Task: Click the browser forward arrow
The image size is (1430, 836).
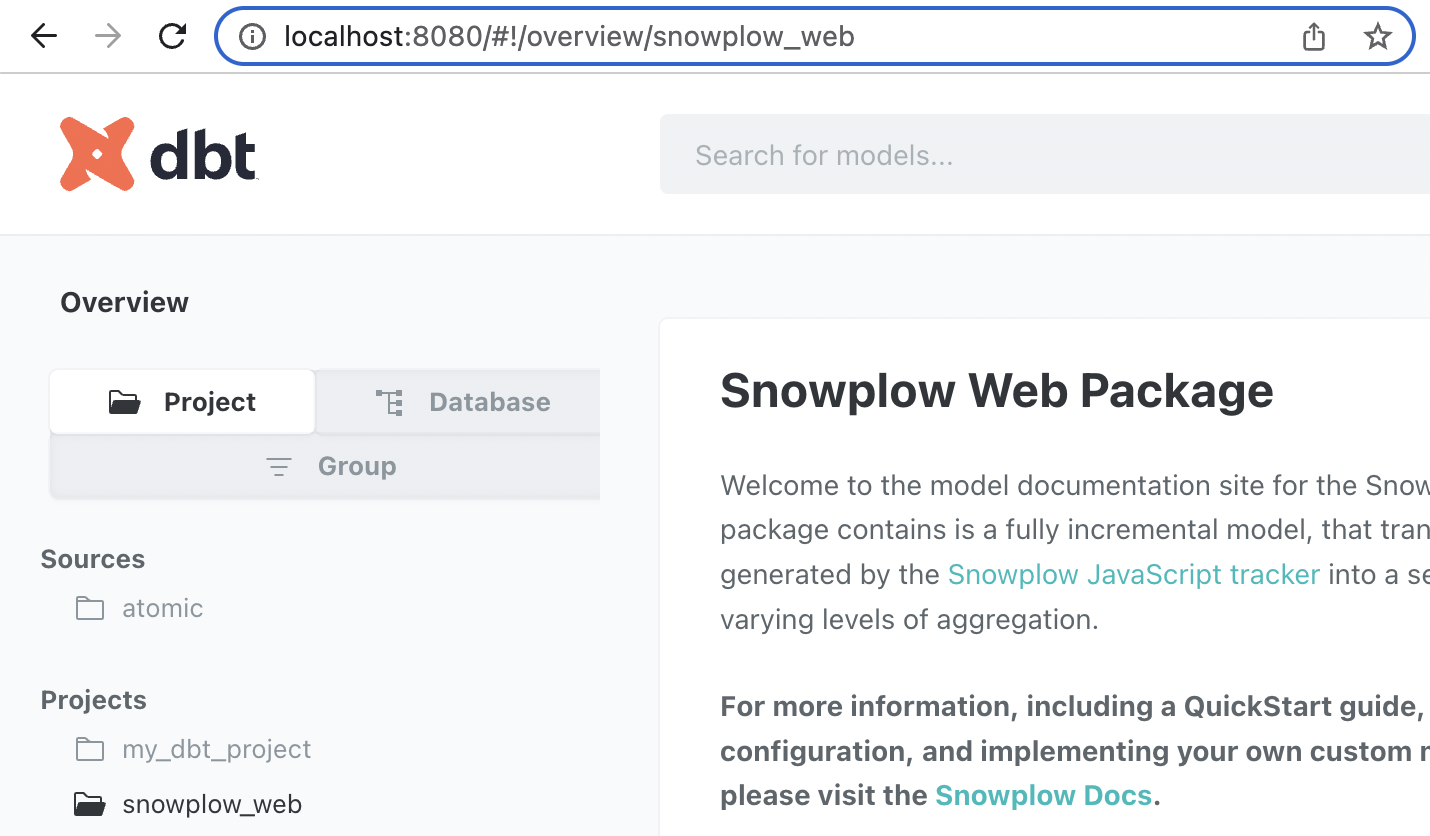Action: [108, 37]
